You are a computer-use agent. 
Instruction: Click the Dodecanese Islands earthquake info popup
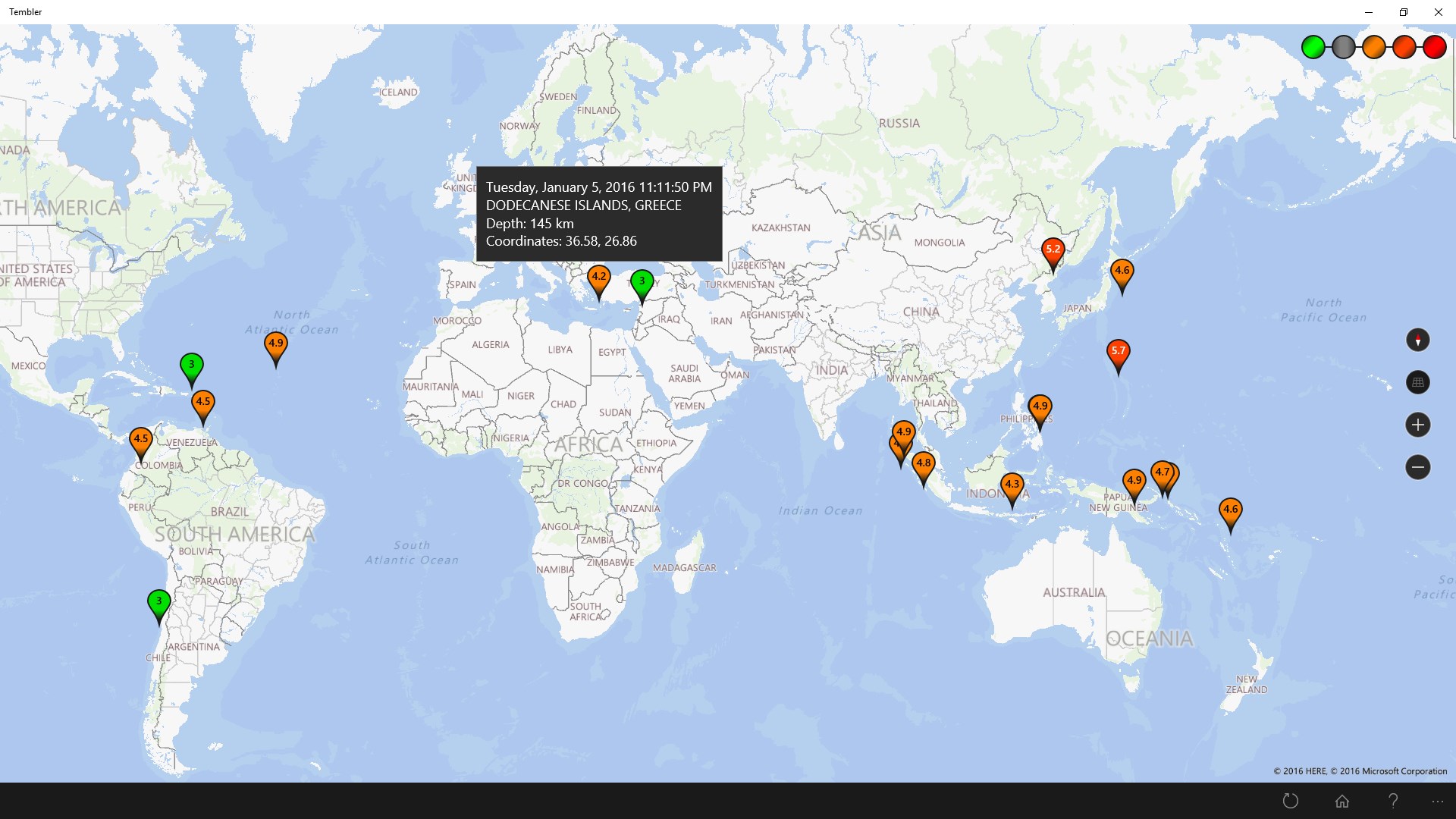[598, 212]
